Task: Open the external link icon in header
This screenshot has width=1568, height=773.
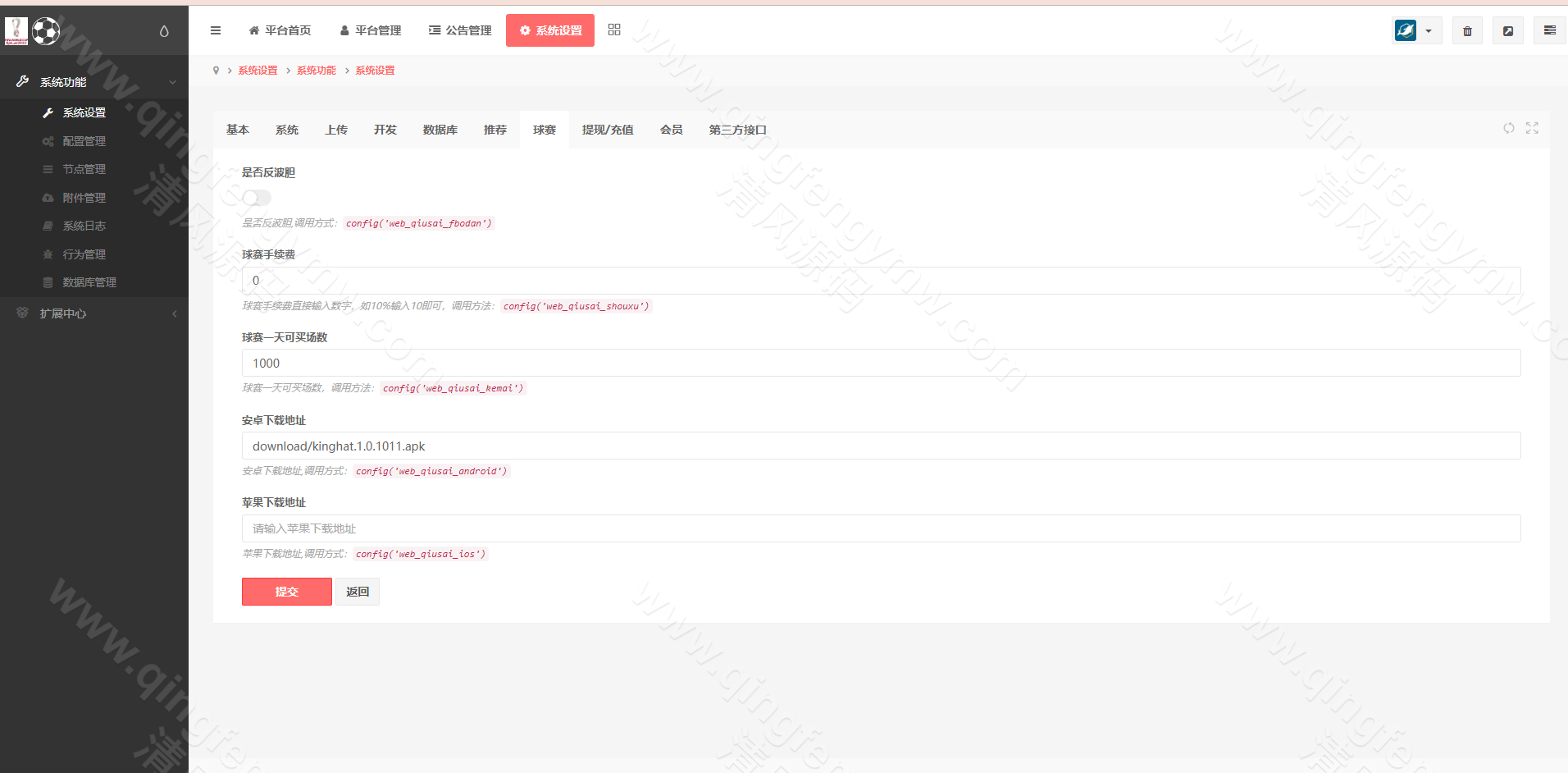Action: tap(1507, 31)
